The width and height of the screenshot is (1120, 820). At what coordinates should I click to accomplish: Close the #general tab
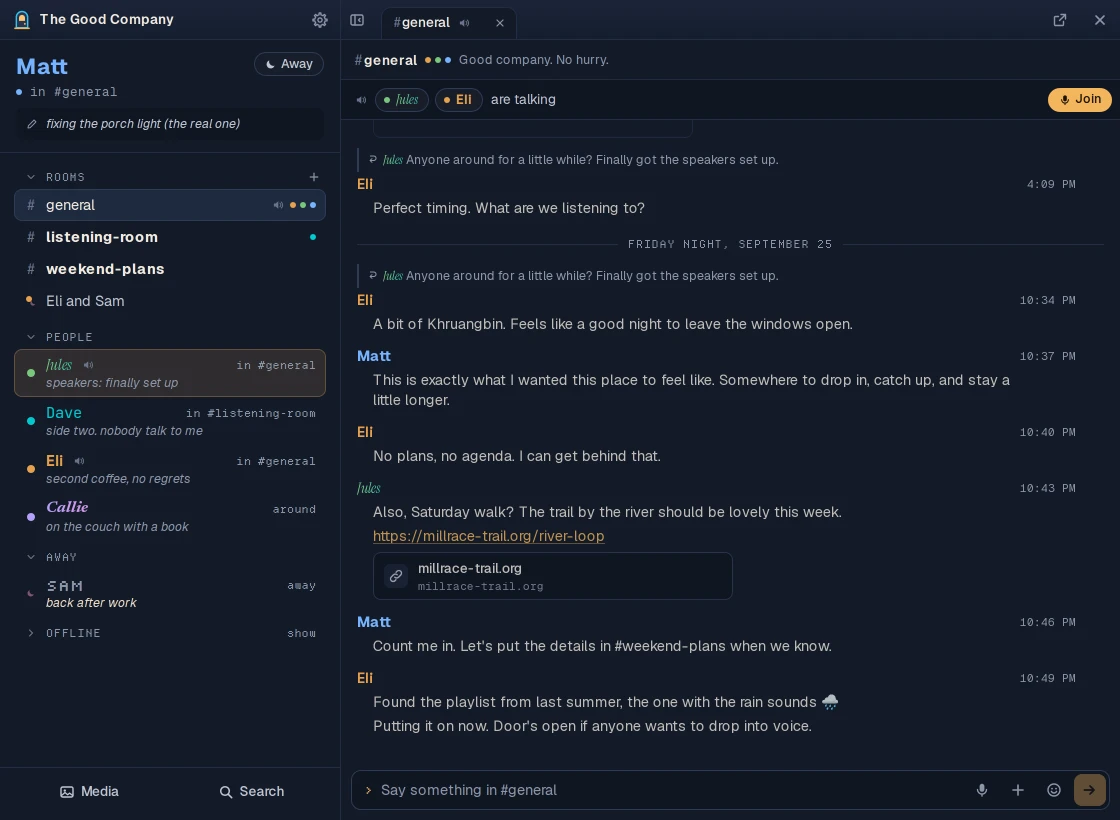(500, 23)
